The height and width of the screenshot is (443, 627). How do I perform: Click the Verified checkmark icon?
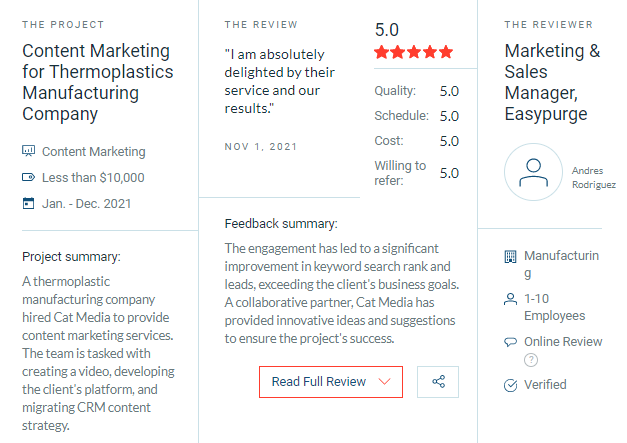click(511, 385)
